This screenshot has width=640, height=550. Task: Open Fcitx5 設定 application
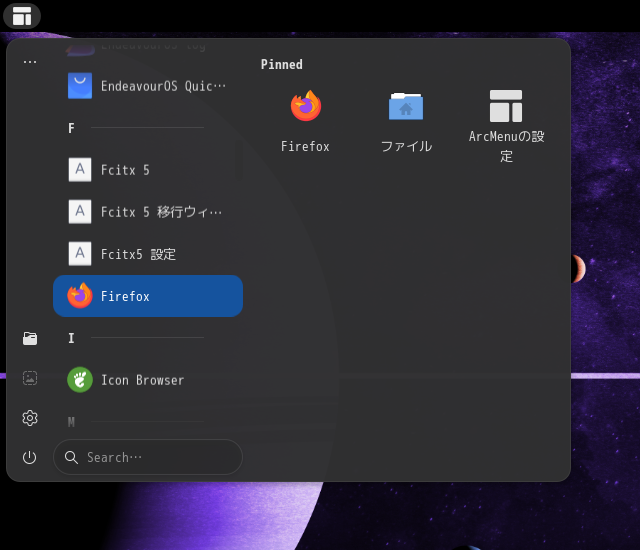(x=148, y=254)
